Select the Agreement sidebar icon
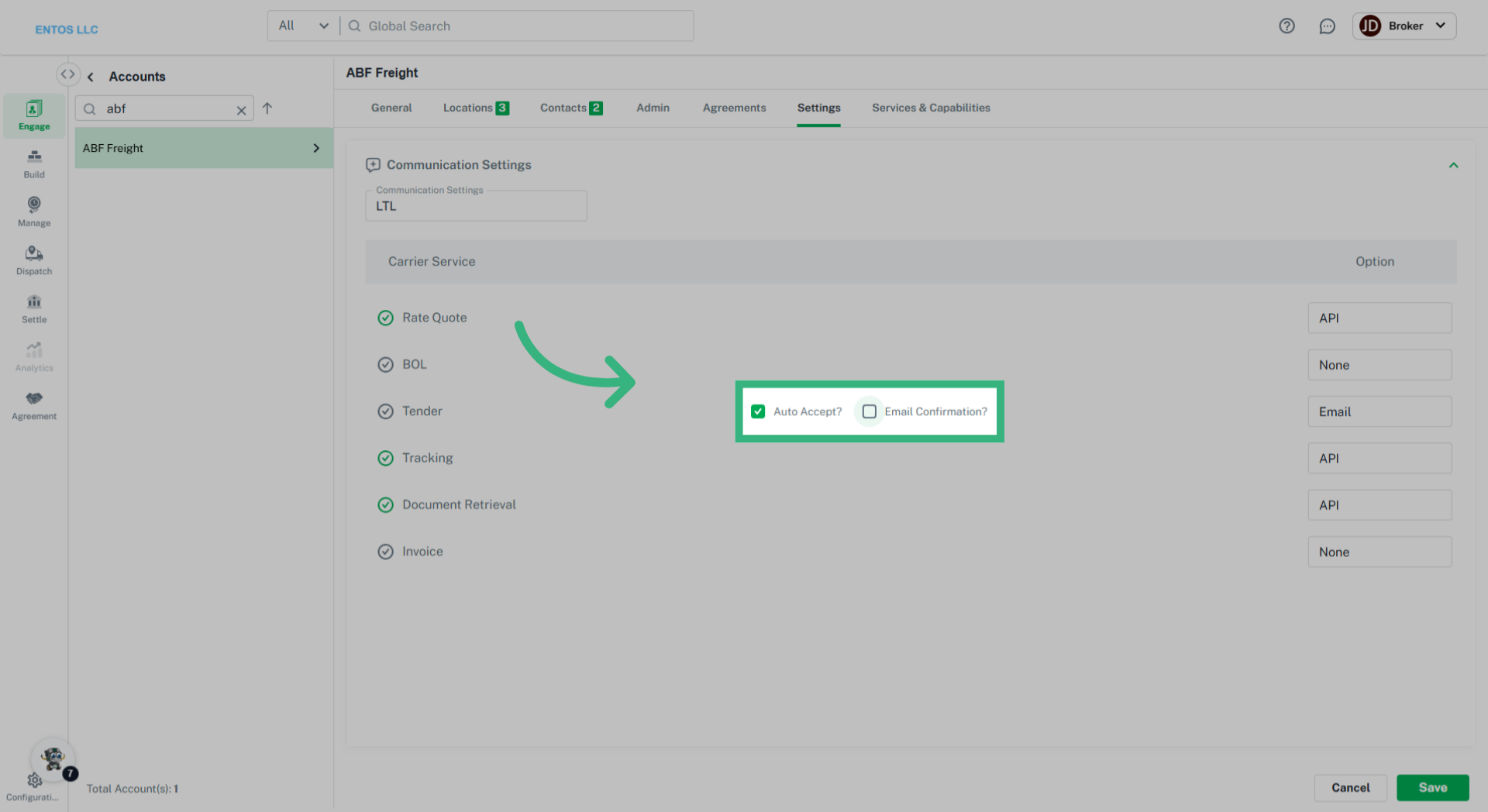The height and width of the screenshot is (812, 1488). pos(33,405)
